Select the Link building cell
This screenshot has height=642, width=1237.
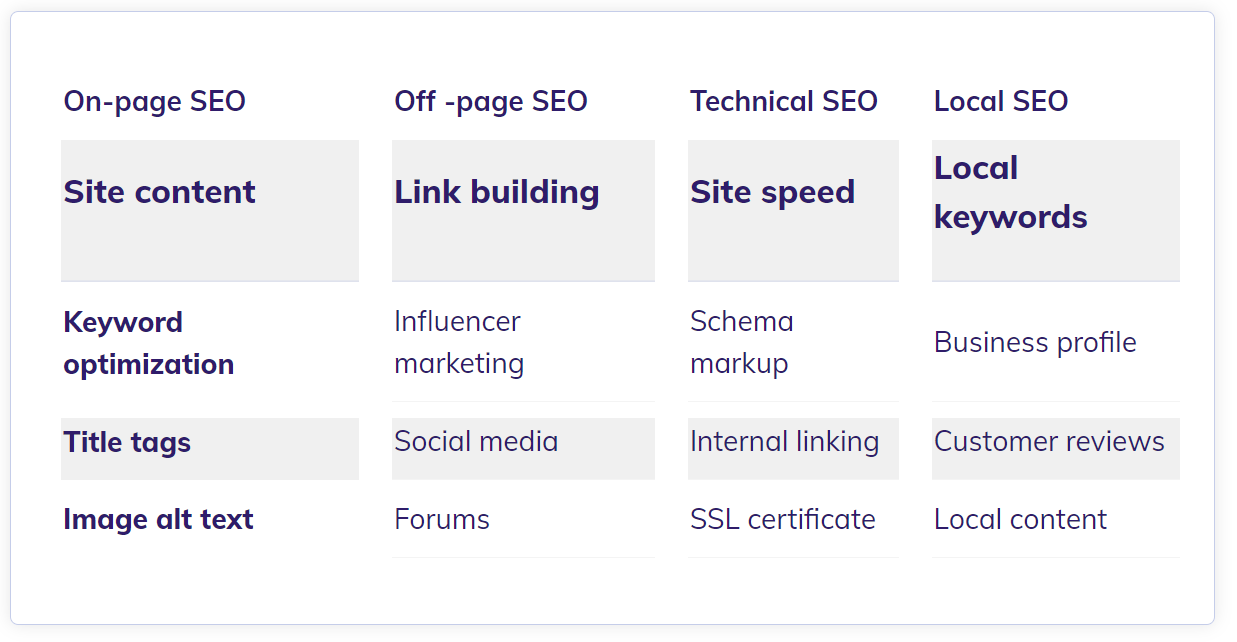523,211
